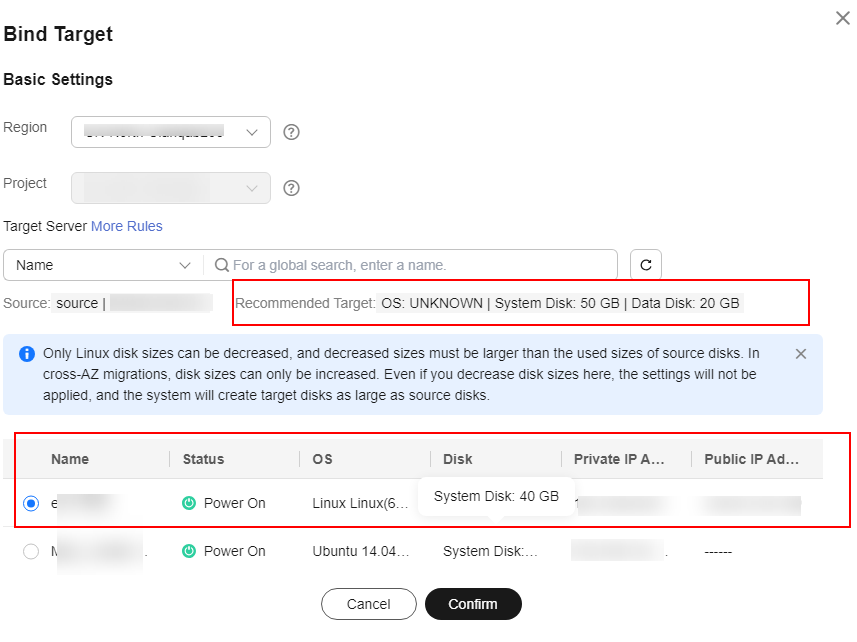Click the Disk column header

click(x=457, y=460)
